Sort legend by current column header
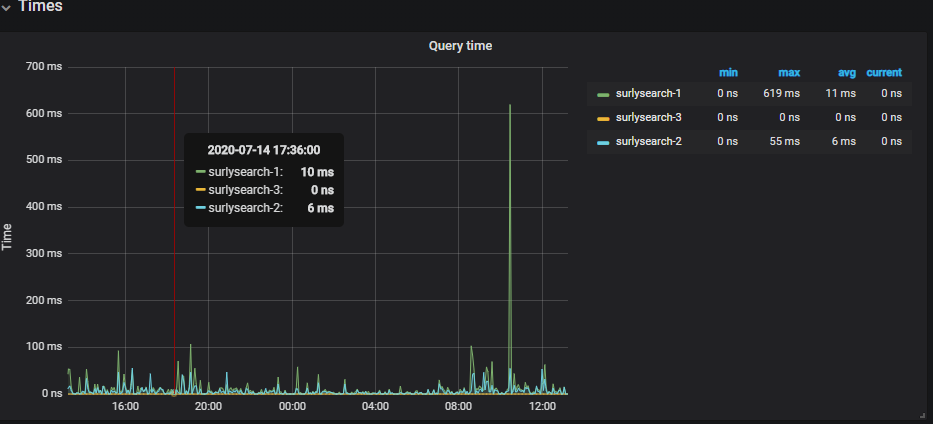 click(884, 73)
